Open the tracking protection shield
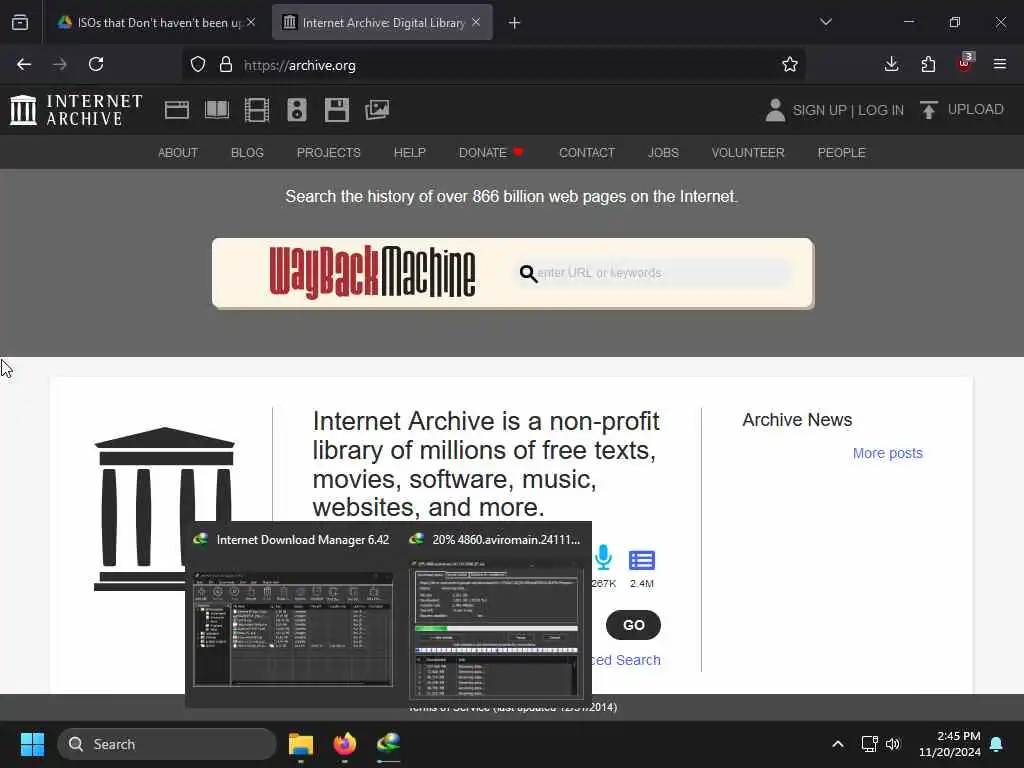 [198, 65]
